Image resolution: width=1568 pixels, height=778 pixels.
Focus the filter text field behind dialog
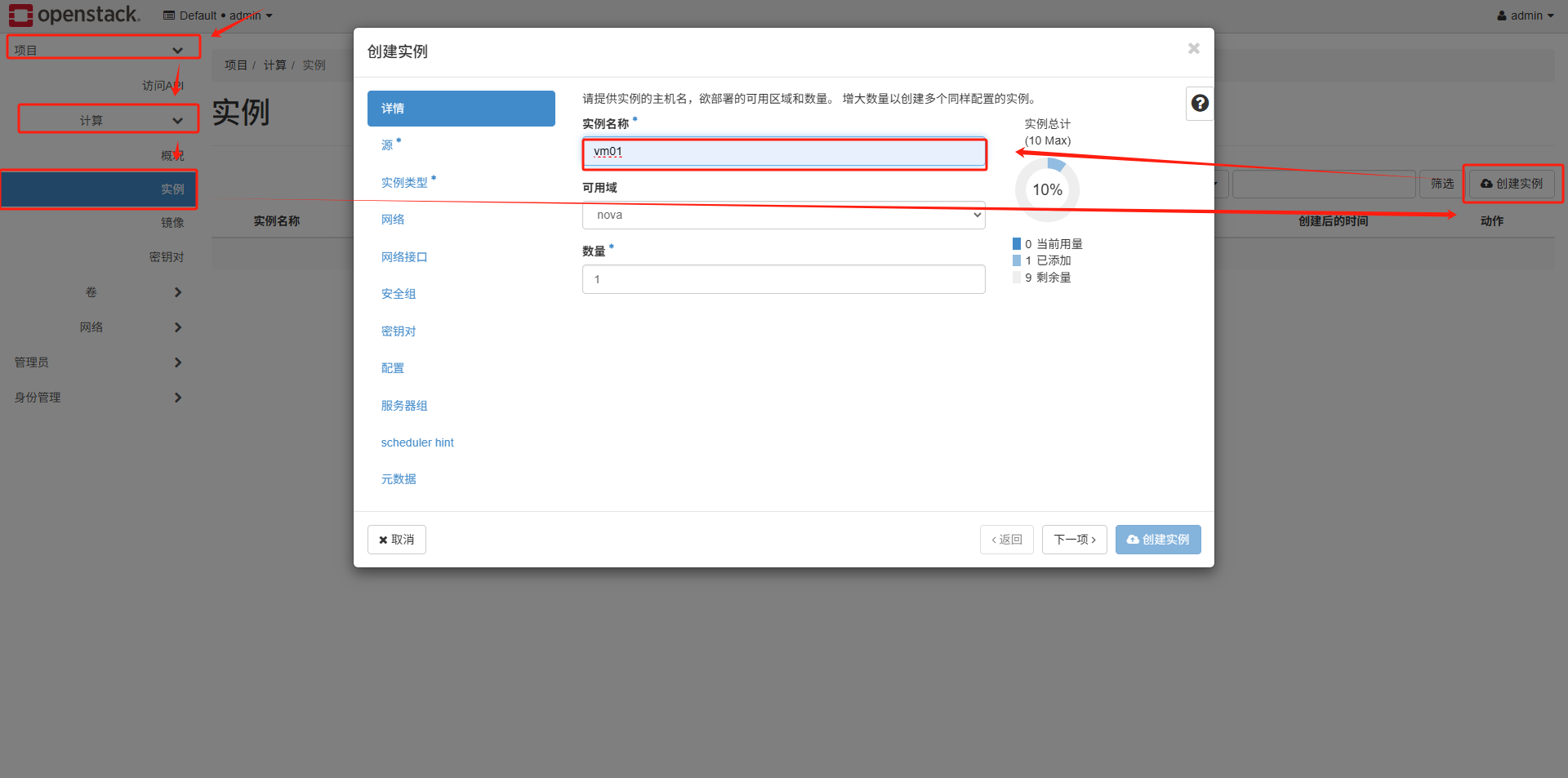pyautogui.click(x=1323, y=184)
